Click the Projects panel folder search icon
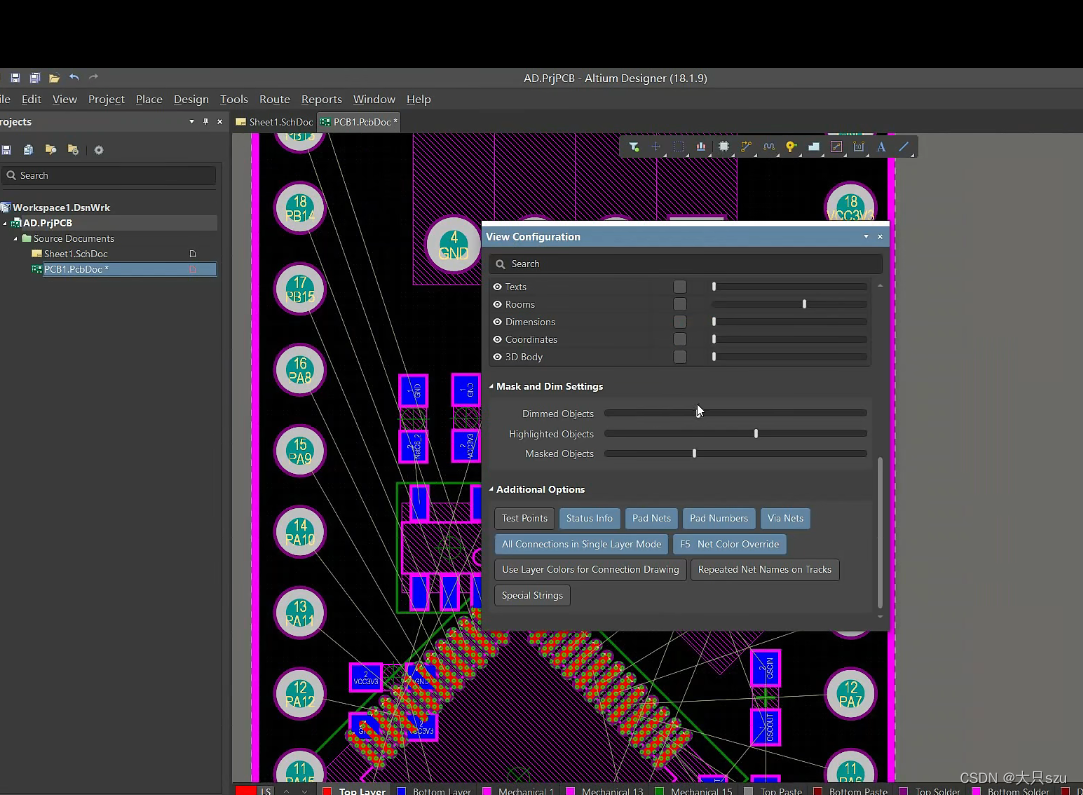1083x795 pixels. coord(50,150)
